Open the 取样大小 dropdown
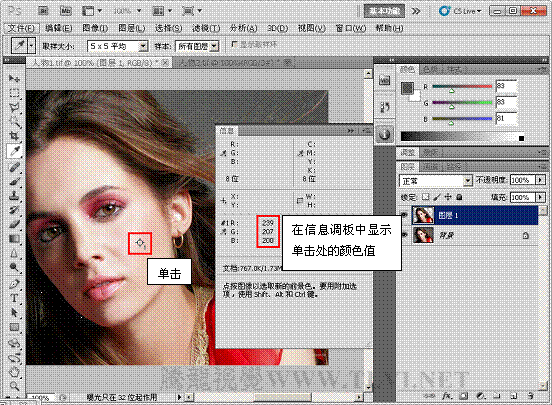This screenshot has width=552, height=405. pyautogui.click(x=117, y=46)
